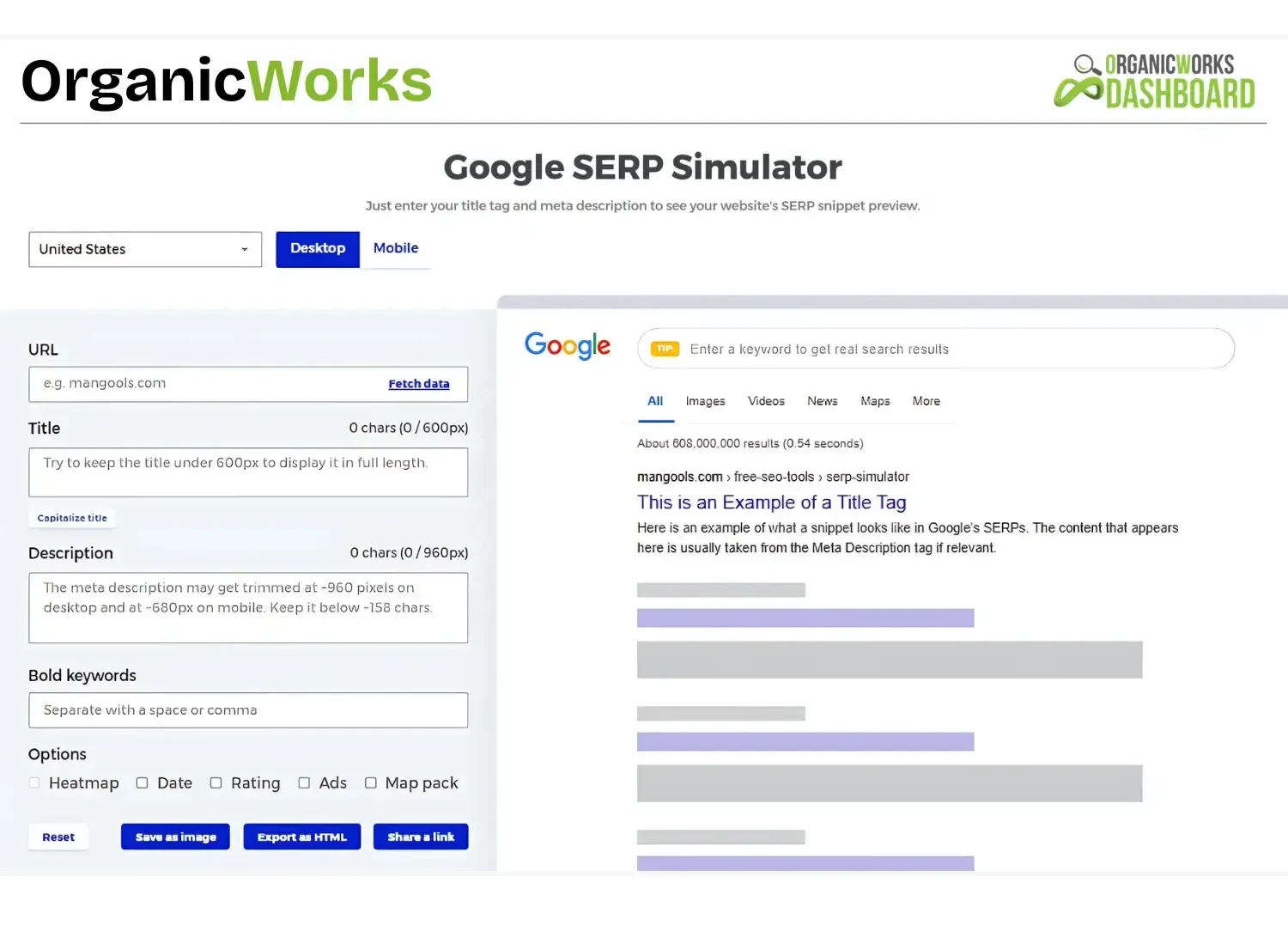Open the United States country dropdown
The width and height of the screenshot is (1288, 931).
(x=145, y=249)
